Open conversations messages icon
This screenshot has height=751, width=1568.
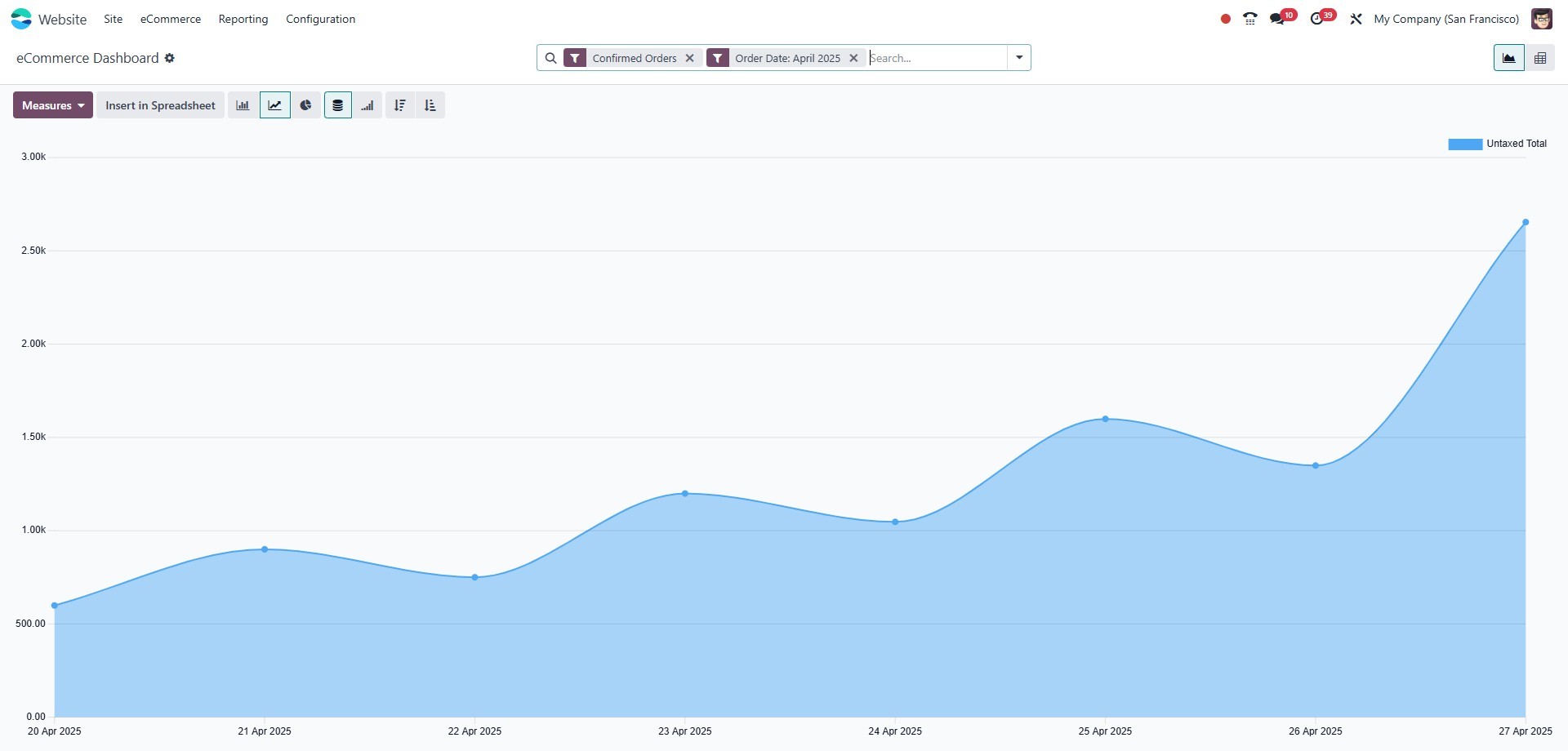point(1277,19)
